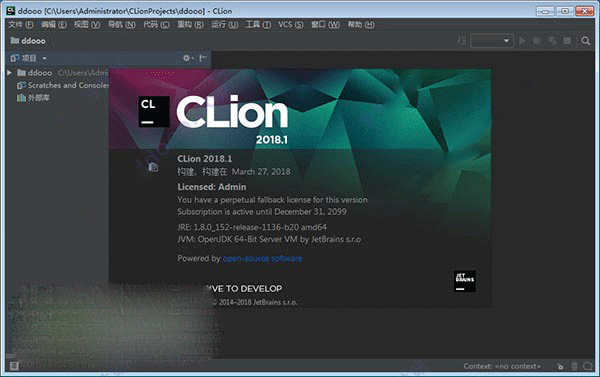Click the tool windows toggle icon in status bar
Image resolution: width=600 pixels, height=377 pixels.
click(14, 366)
